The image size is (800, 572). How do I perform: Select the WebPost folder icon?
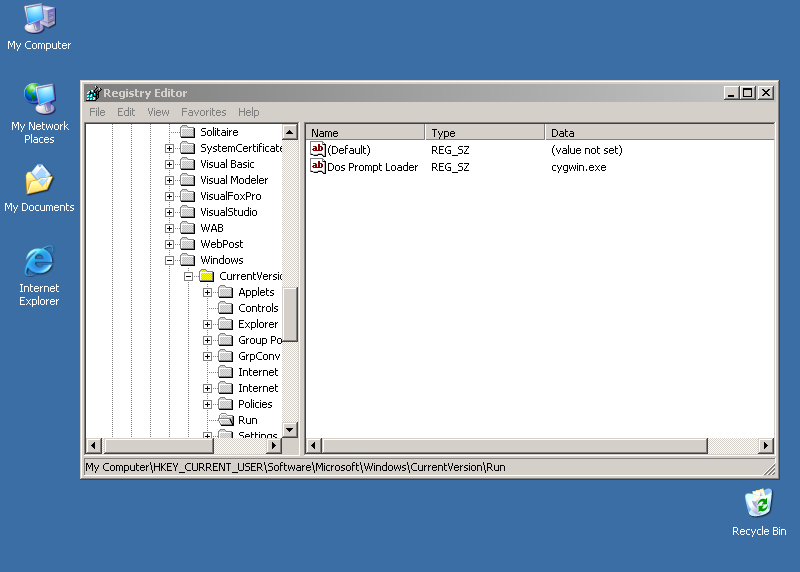[188, 244]
